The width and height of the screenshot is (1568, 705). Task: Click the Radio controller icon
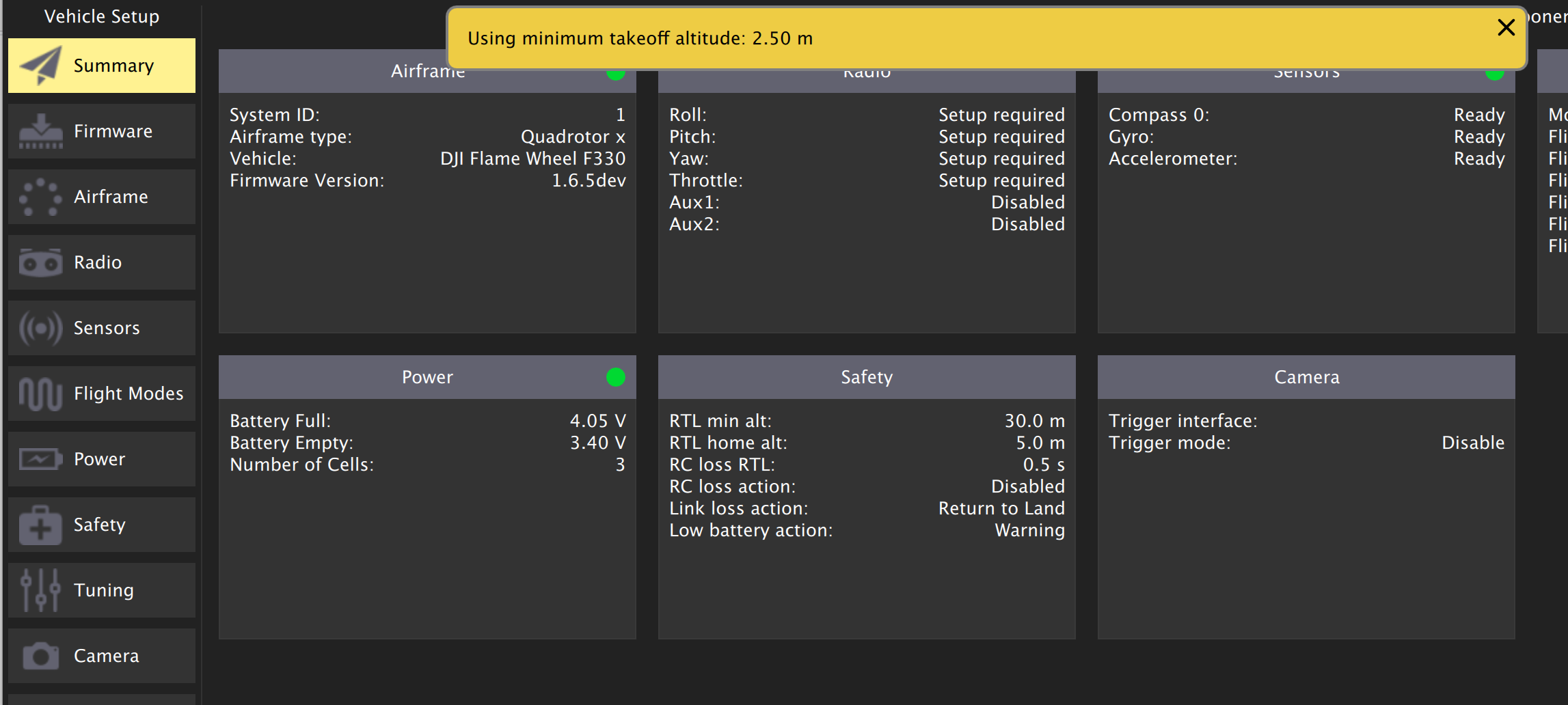point(41,262)
